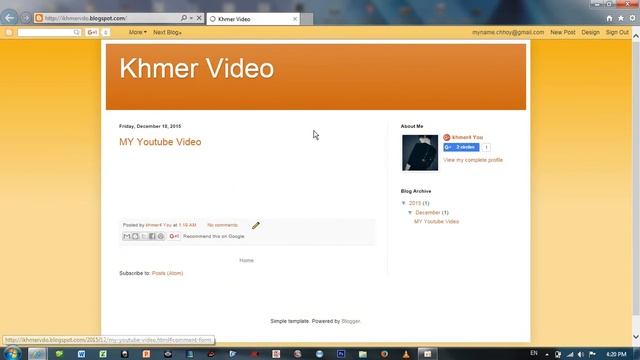Click the page scrollbar up arrow
The height and width of the screenshot is (360, 640).
pyautogui.click(x=636, y=36)
